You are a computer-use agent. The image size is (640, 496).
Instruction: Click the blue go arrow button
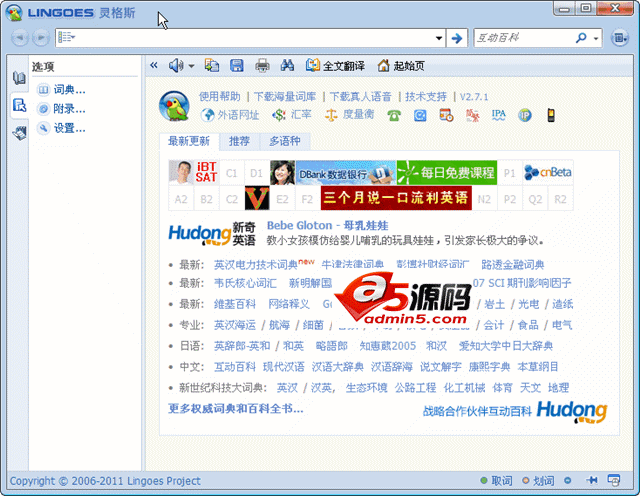tap(457, 38)
